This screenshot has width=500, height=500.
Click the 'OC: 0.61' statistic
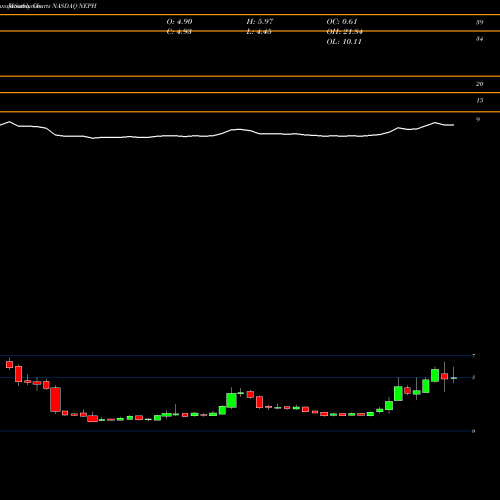pyautogui.click(x=342, y=22)
